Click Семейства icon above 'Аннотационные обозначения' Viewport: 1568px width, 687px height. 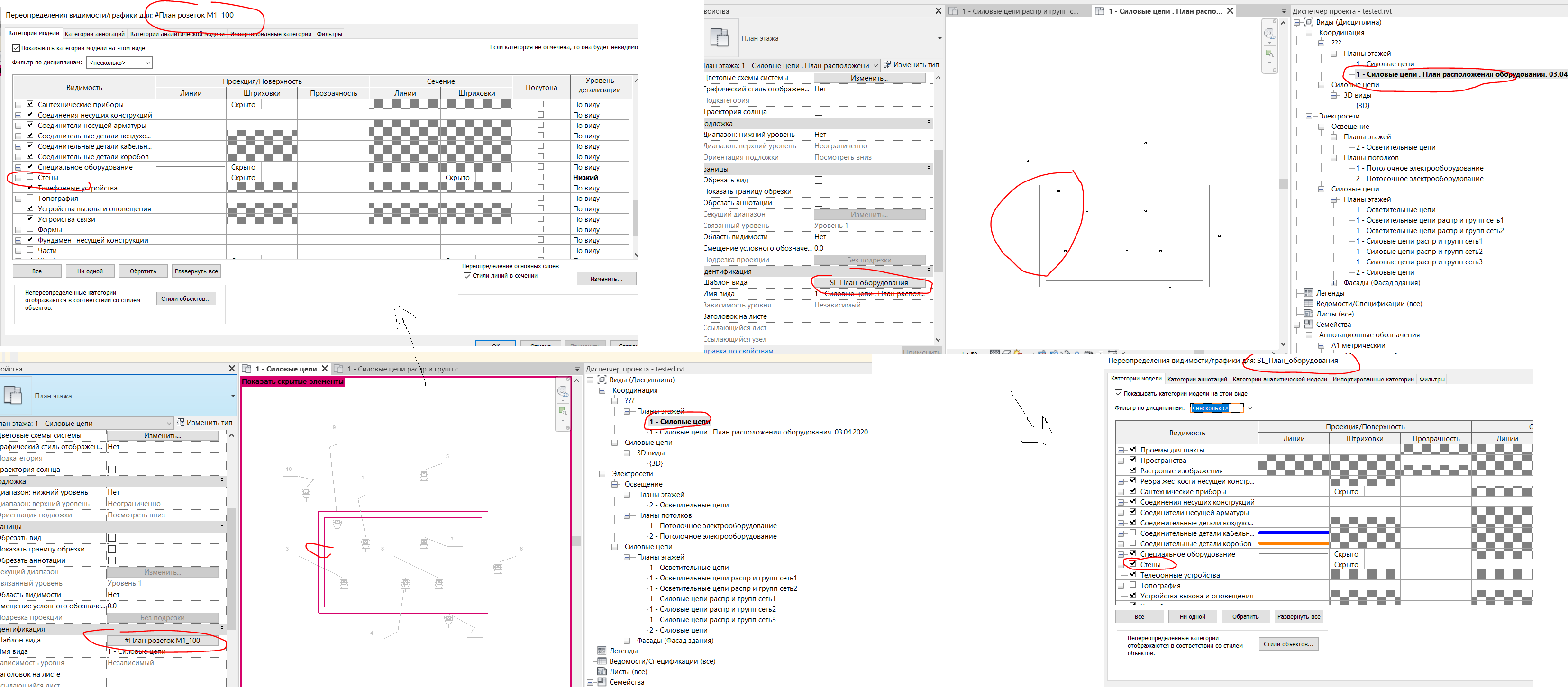click(x=1308, y=325)
